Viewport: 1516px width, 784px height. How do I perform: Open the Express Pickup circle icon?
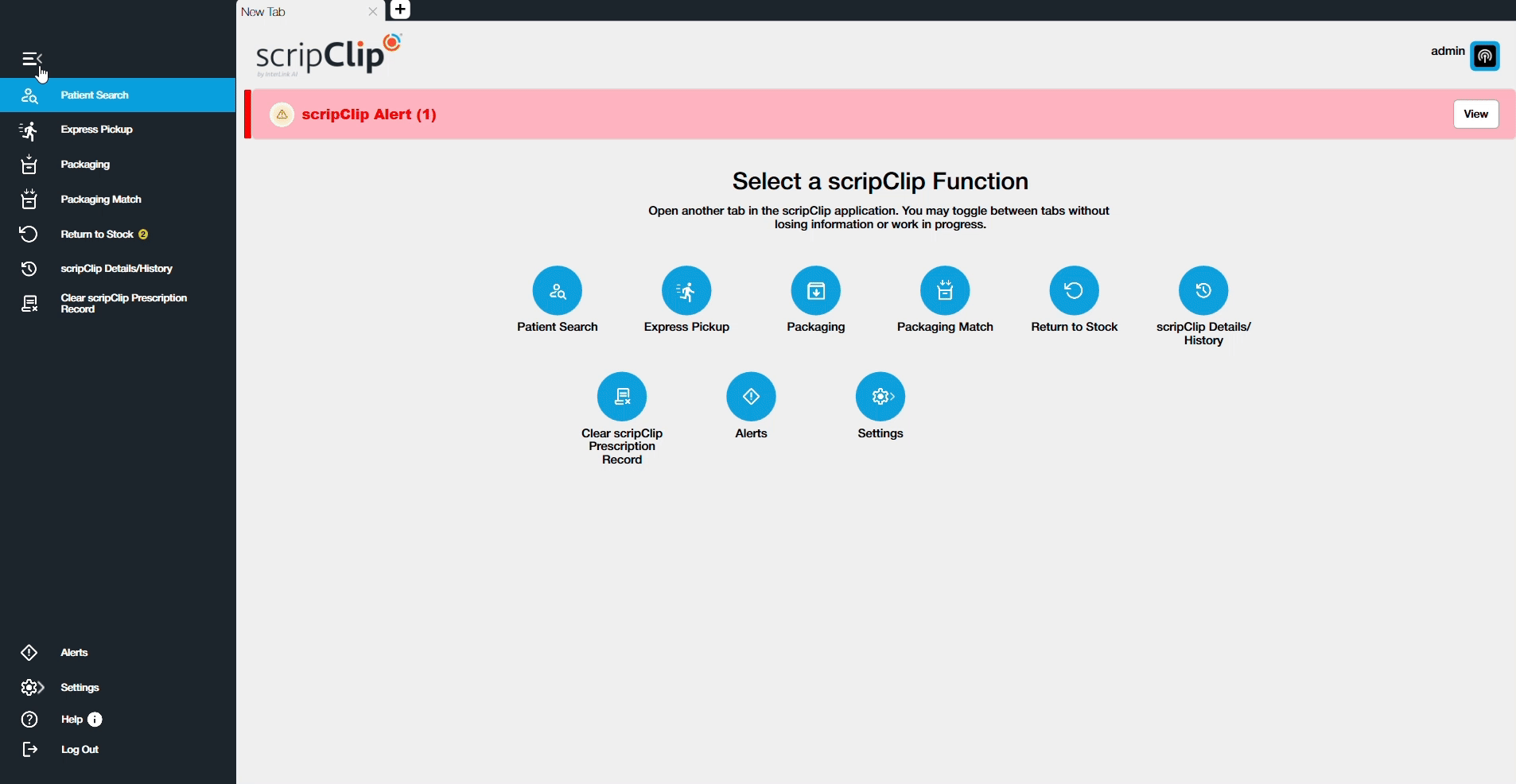click(x=686, y=290)
